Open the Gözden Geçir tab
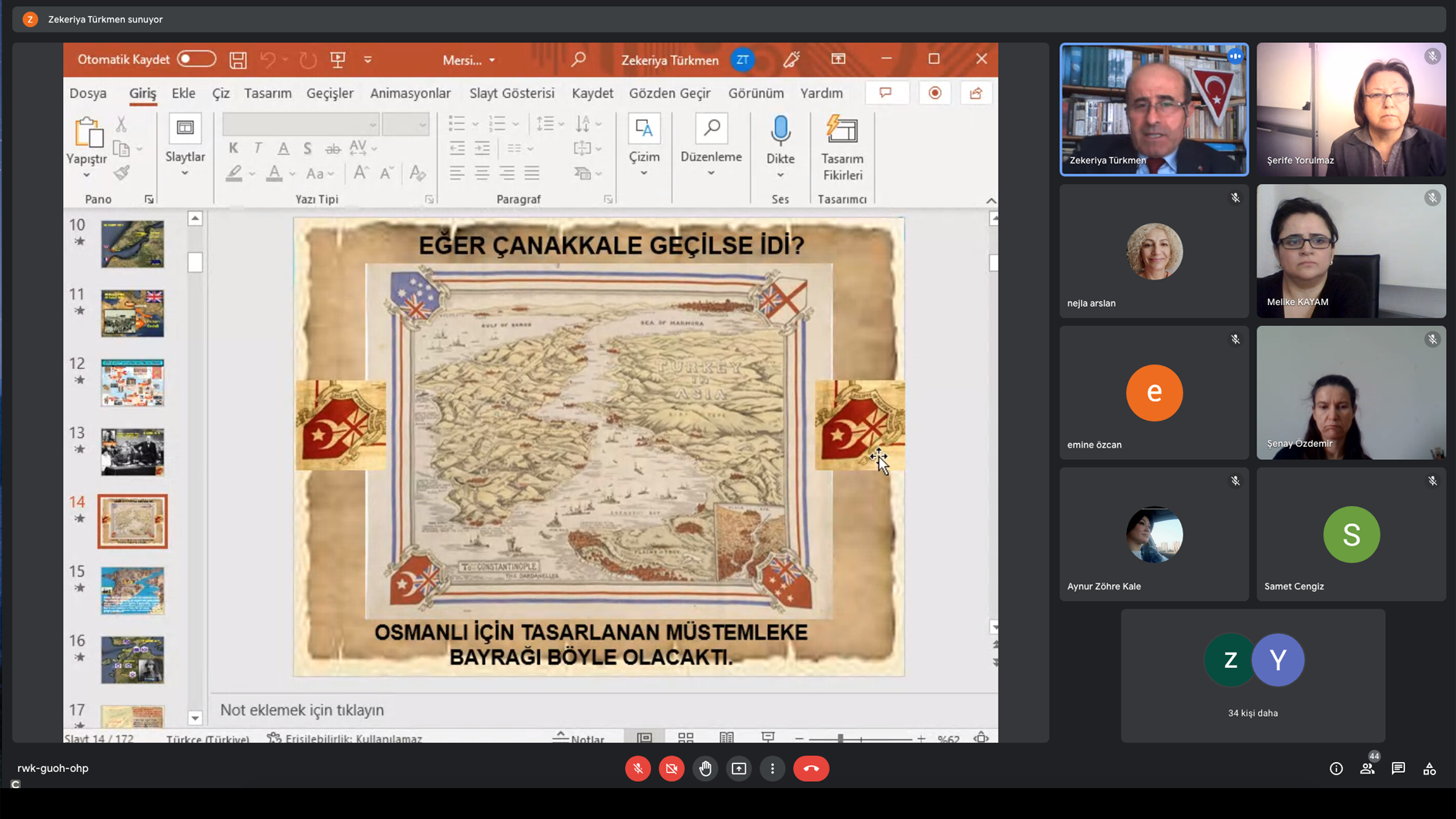 pyautogui.click(x=669, y=93)
